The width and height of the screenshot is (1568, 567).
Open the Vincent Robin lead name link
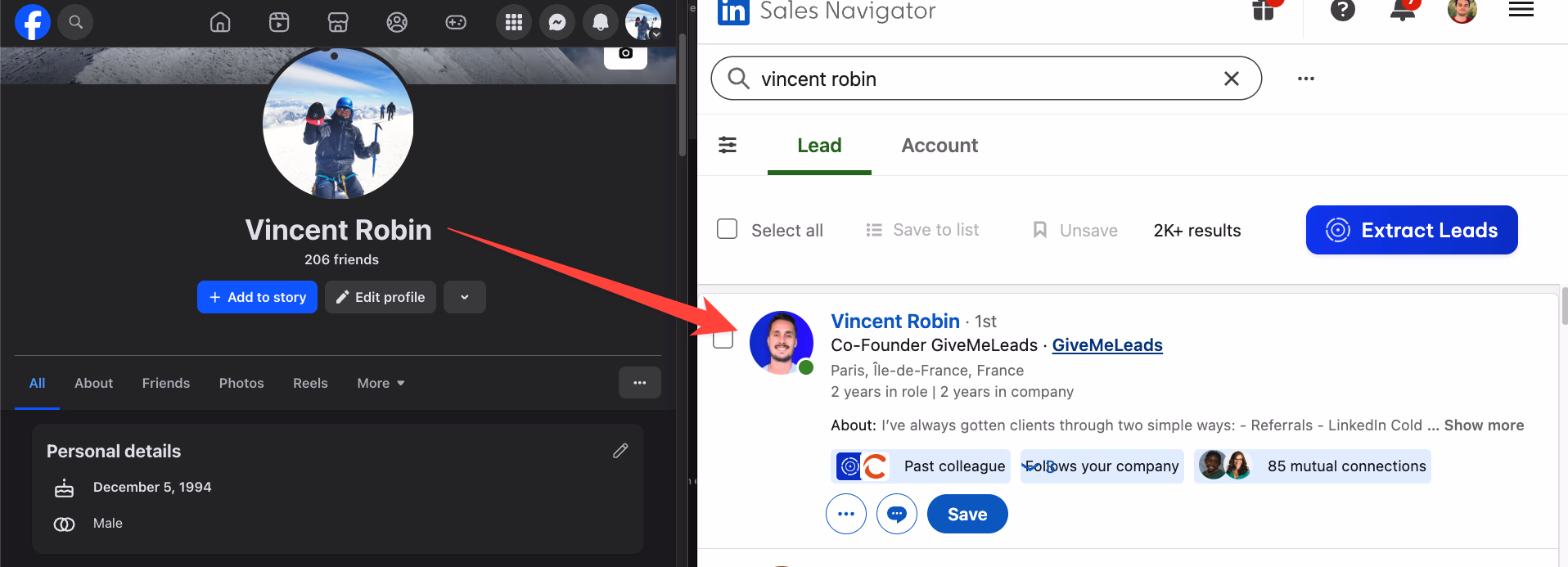point(895,321)
